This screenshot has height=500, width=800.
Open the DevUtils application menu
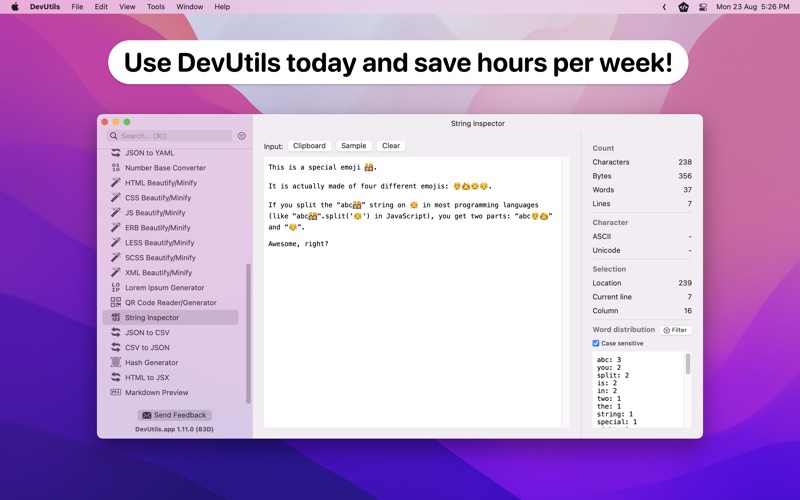45,7
